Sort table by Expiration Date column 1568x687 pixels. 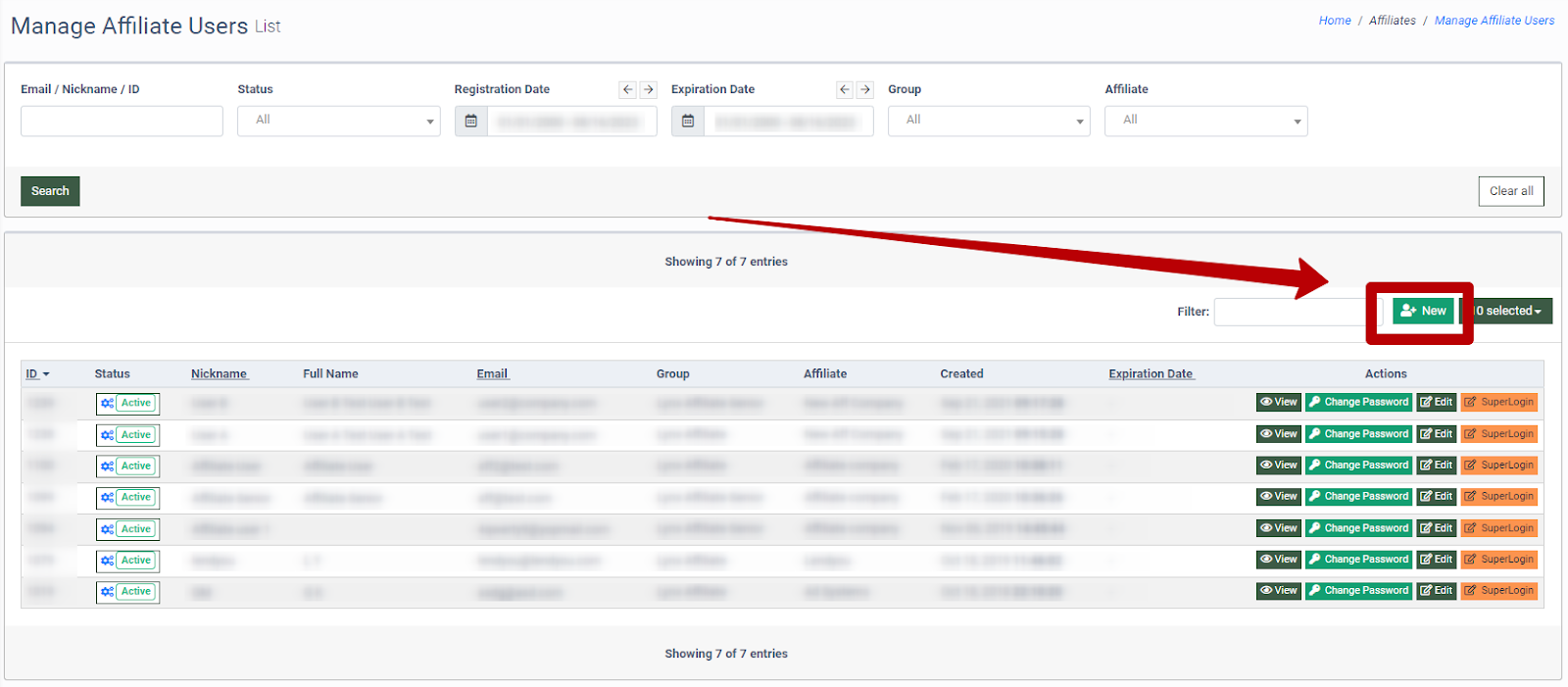point(1151,373)
